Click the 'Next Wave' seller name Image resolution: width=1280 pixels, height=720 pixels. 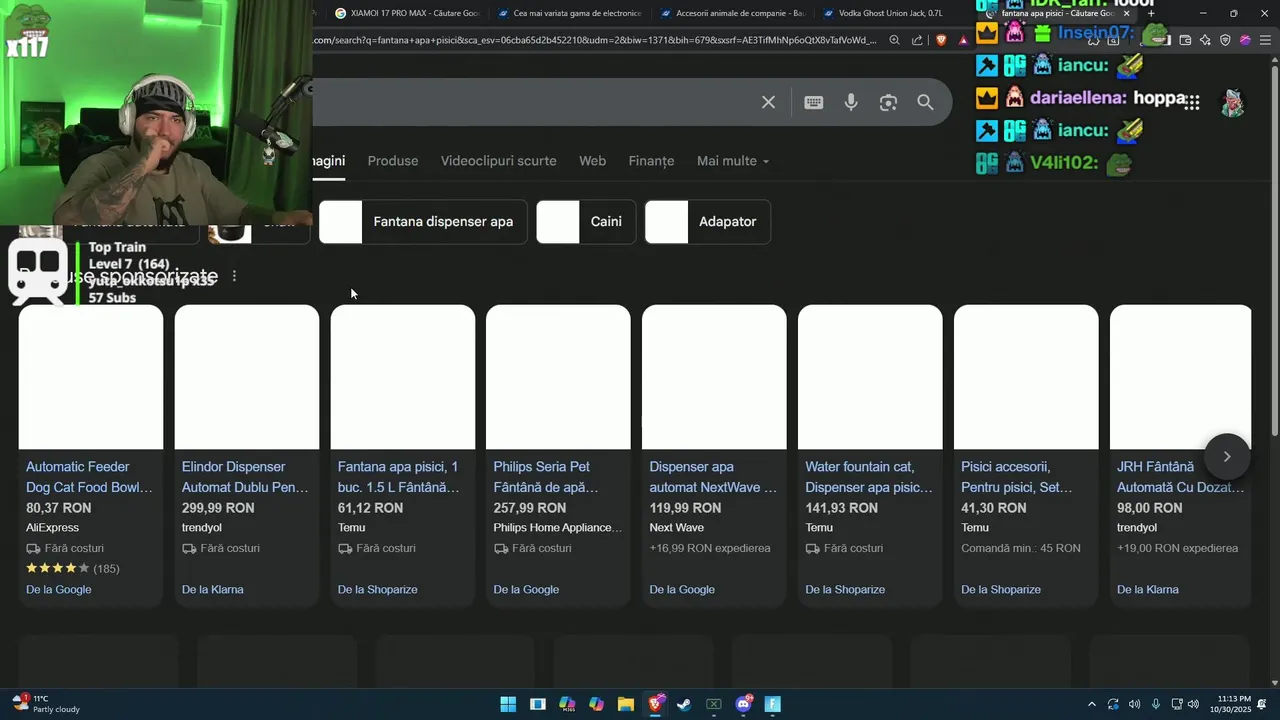677,528
